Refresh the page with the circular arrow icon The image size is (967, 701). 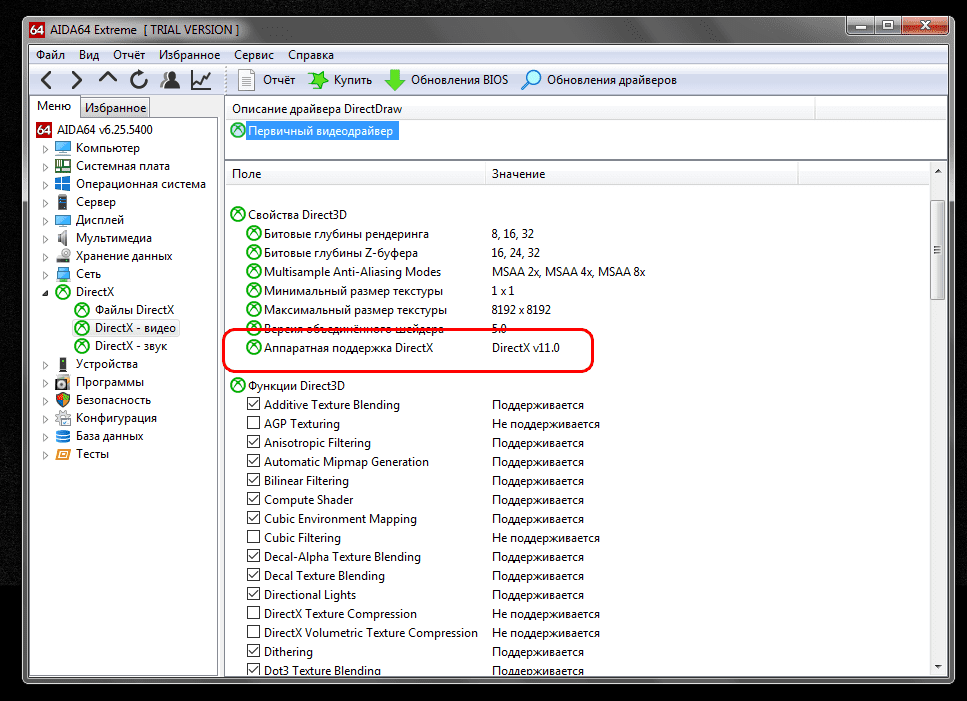(139, 80)
